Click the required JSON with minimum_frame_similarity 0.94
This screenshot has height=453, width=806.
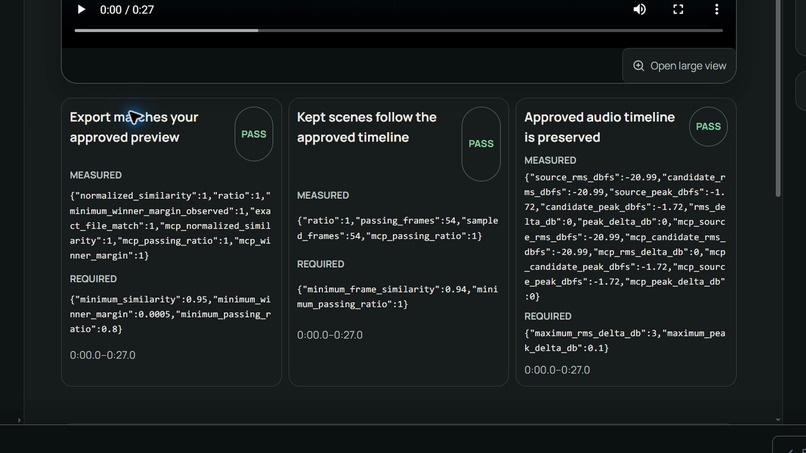[x=397, y=297]
